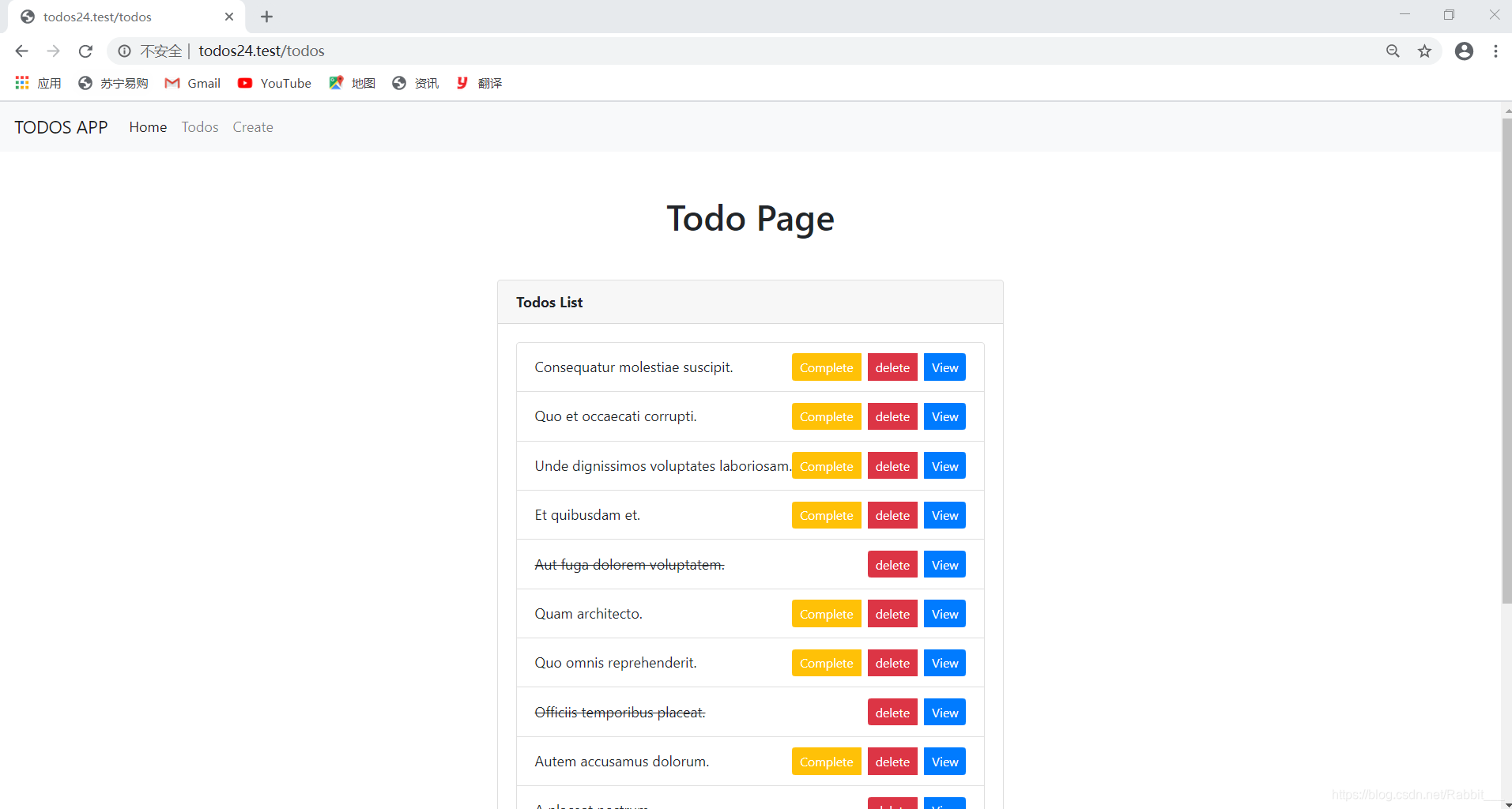Complete 'Autem accusamus dolorum.' todo
Image resolution: width=1512 pixels, height=809 pixels.
826,762
